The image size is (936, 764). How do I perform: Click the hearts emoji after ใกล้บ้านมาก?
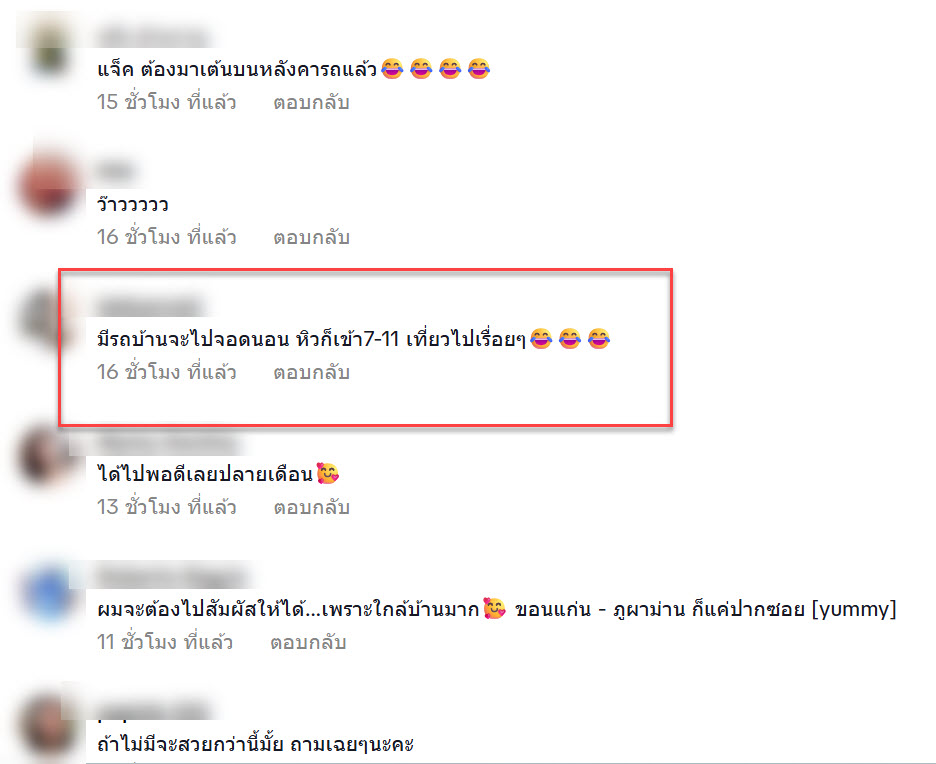494,608
